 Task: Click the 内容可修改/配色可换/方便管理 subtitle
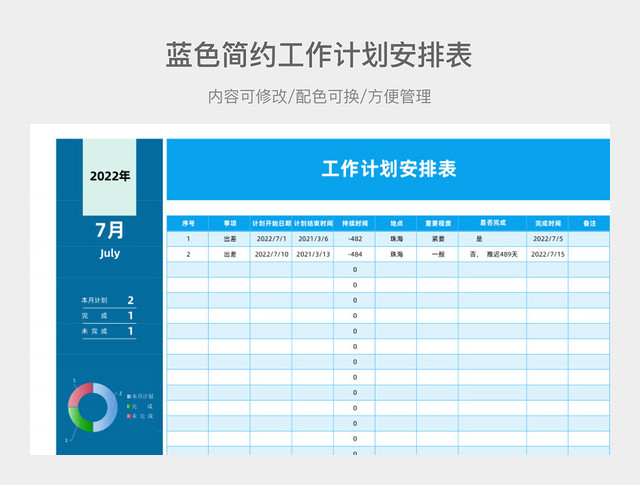(x=320, y=97)
